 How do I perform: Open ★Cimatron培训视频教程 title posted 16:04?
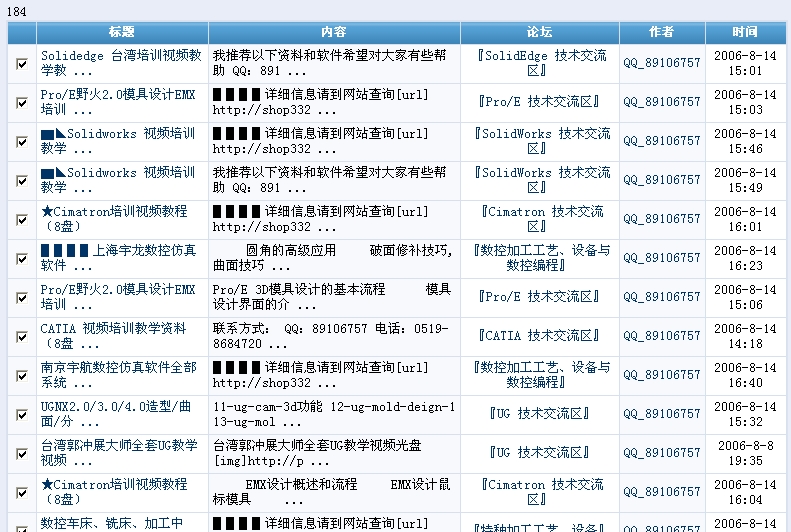click(x=114, y=492)
